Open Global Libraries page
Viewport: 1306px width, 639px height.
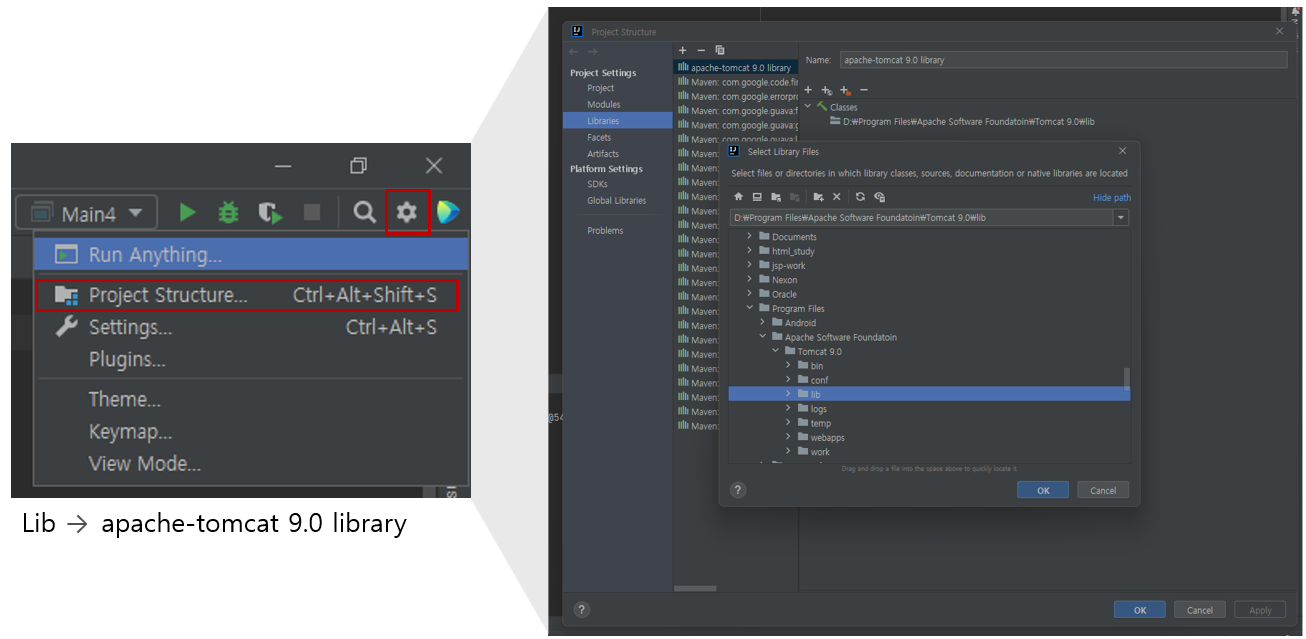click(616, 200)
